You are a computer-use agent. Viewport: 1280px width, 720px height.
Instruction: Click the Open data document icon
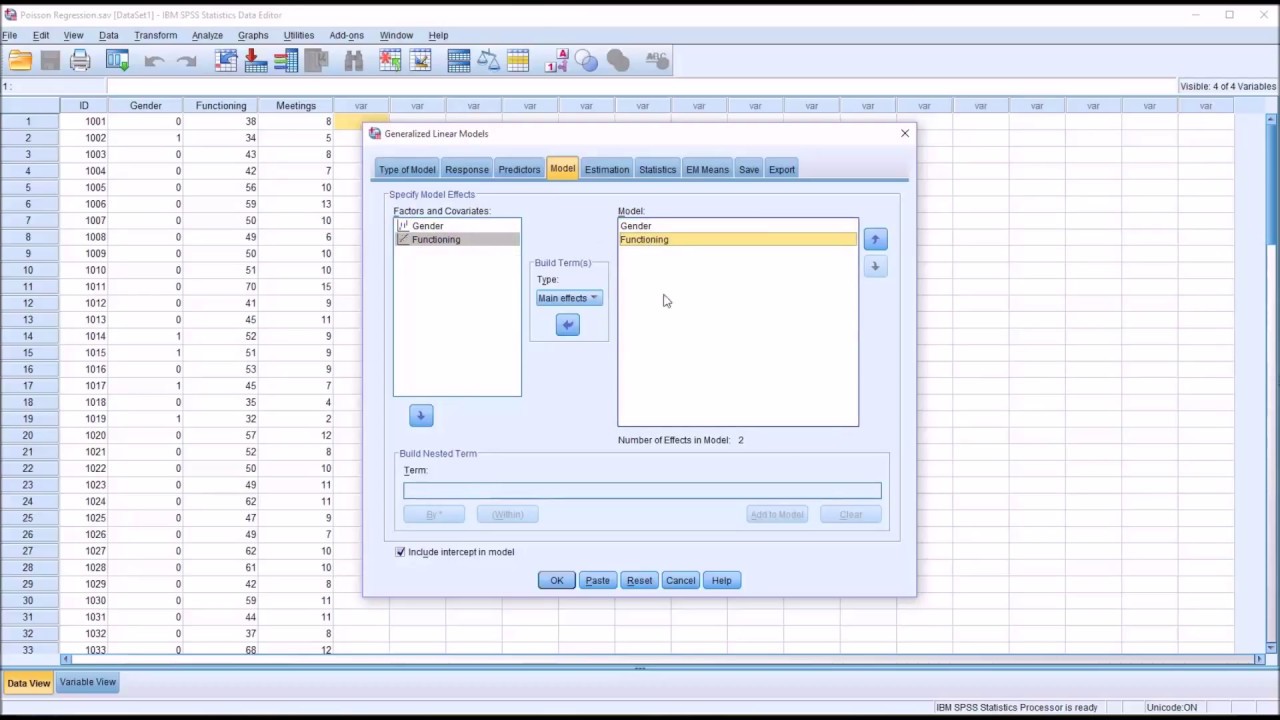coord(20,61)
